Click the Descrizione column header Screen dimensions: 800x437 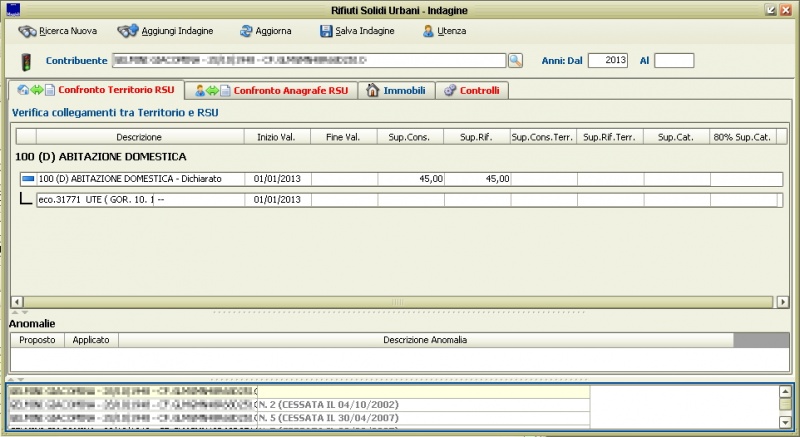click(139, 137)
